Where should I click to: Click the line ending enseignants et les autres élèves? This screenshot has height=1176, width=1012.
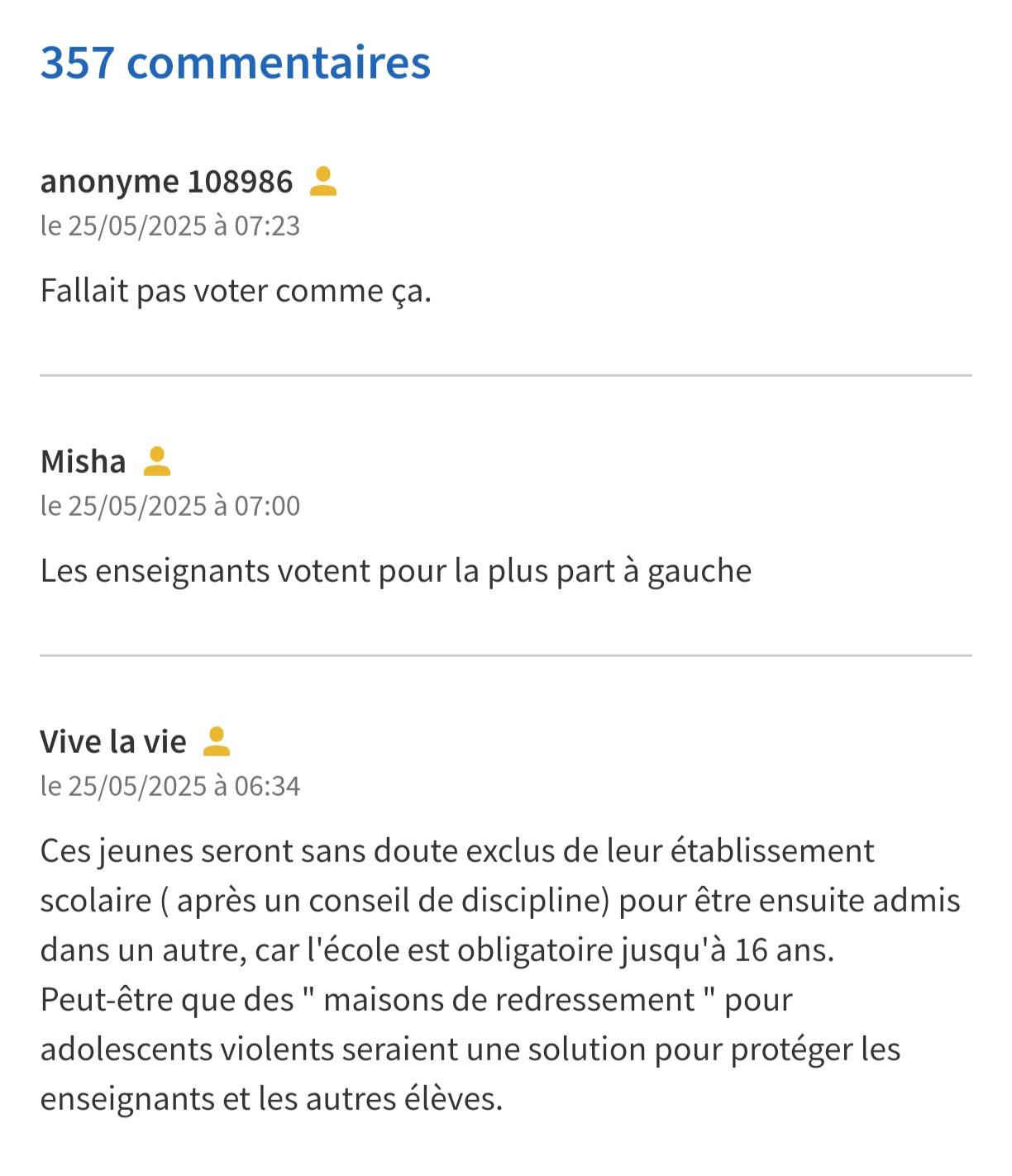click(271, 1099)
